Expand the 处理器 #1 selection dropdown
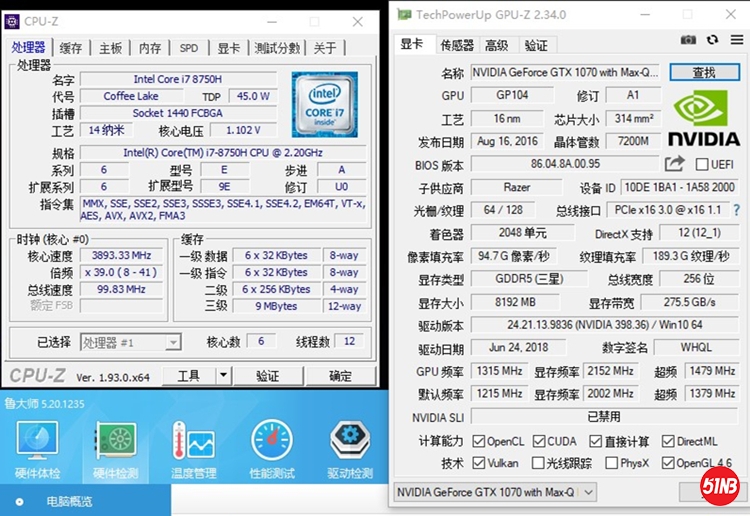The height and width of the screenshot is (516, 750). (x=173, y=342)
